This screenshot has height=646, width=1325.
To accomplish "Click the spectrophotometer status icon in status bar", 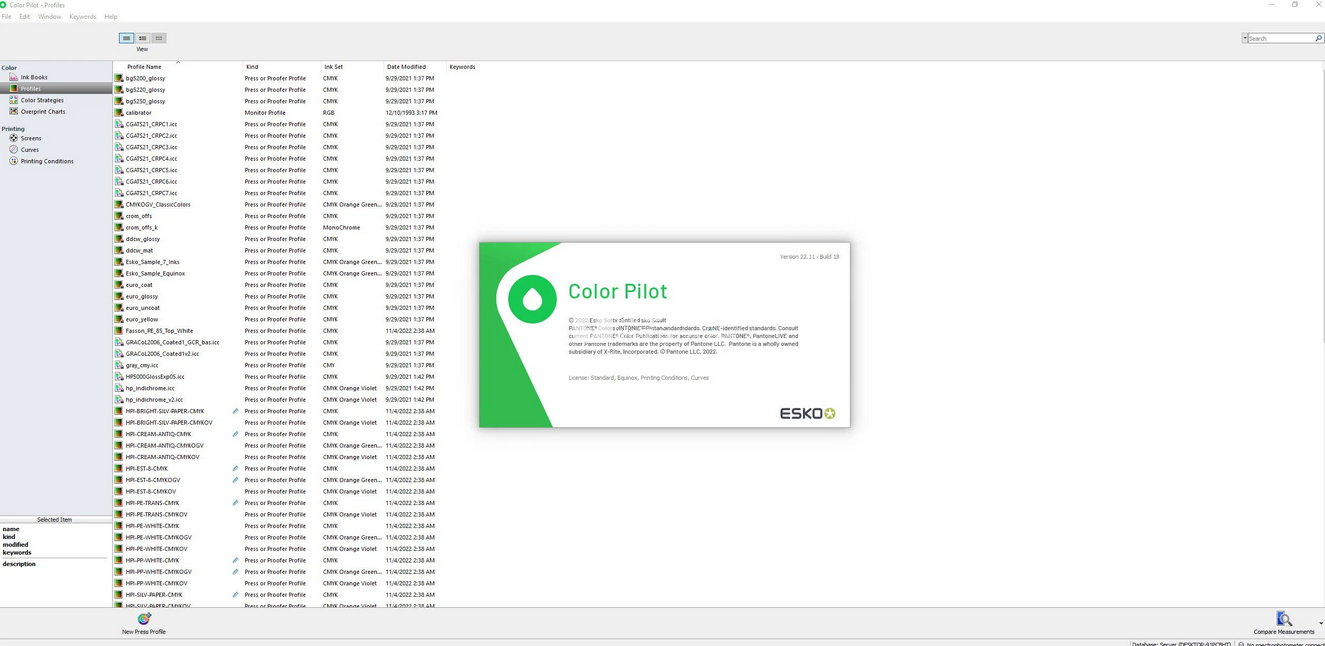I will (x=1241, y=644).
